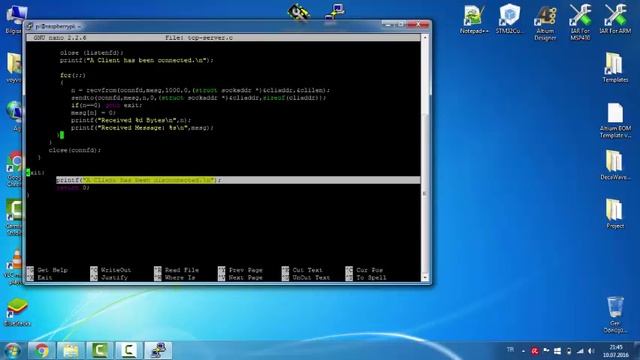The width and height of the screenshot is (640, 360).
Task: Open the Windows Start menu
Action: [12, 350]
